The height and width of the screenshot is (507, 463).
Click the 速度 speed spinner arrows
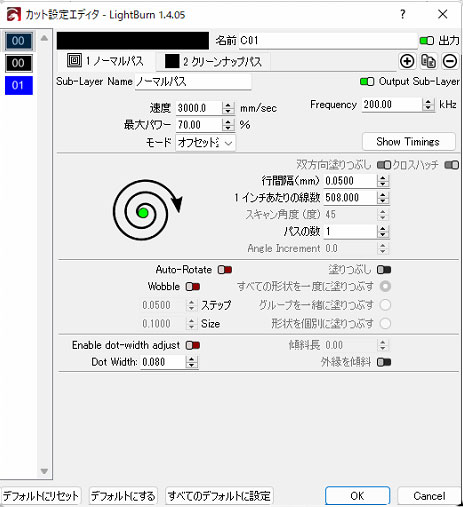click(x=228, y=108)
